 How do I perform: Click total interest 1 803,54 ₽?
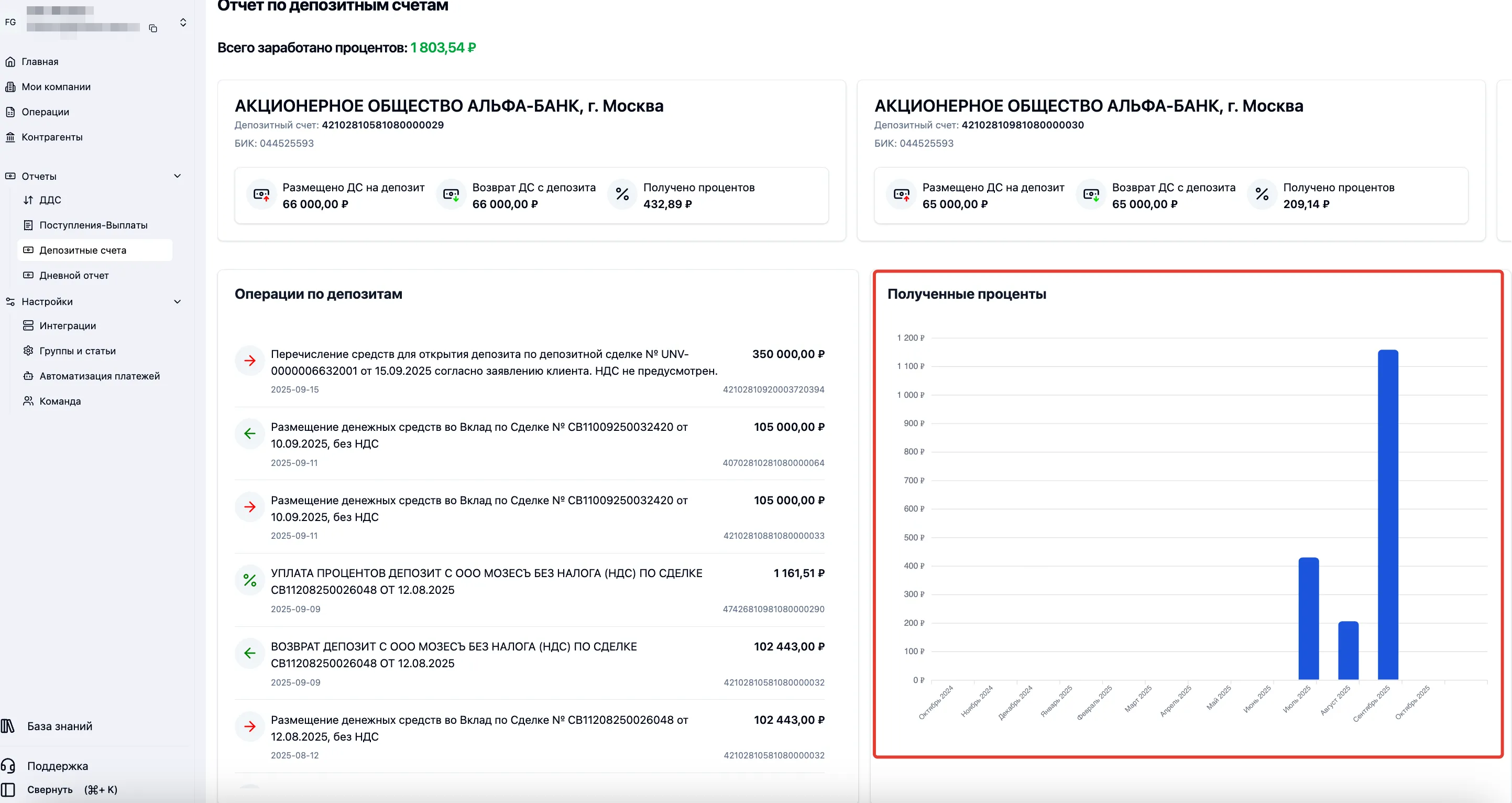tap(443, 48)
